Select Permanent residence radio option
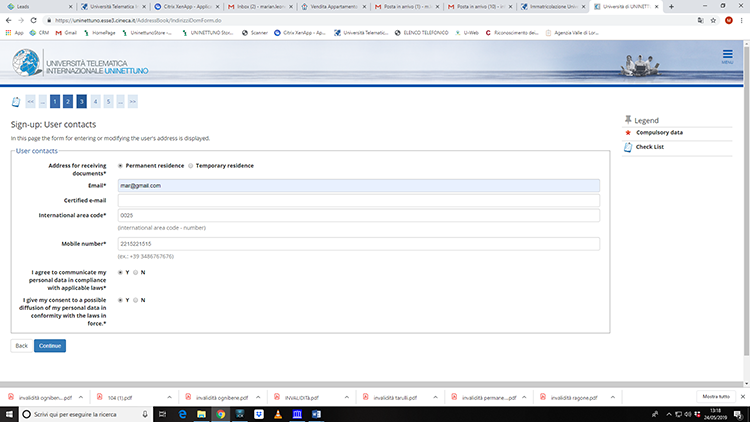 (121, 165)
